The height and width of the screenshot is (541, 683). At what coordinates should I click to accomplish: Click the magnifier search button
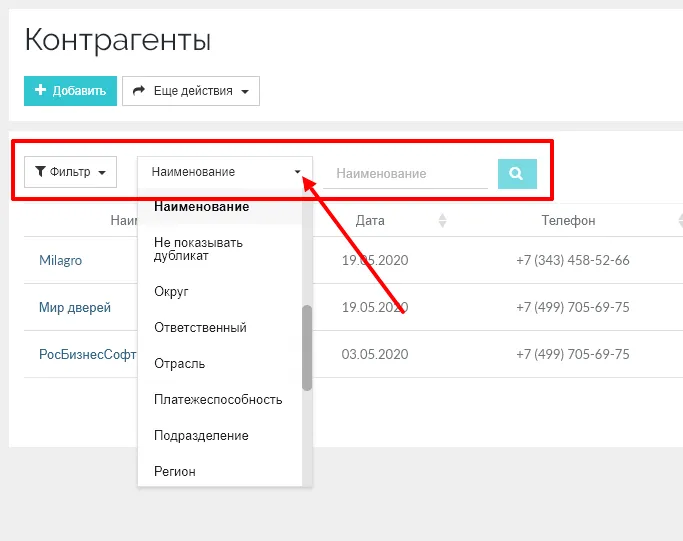coord(517,173)
